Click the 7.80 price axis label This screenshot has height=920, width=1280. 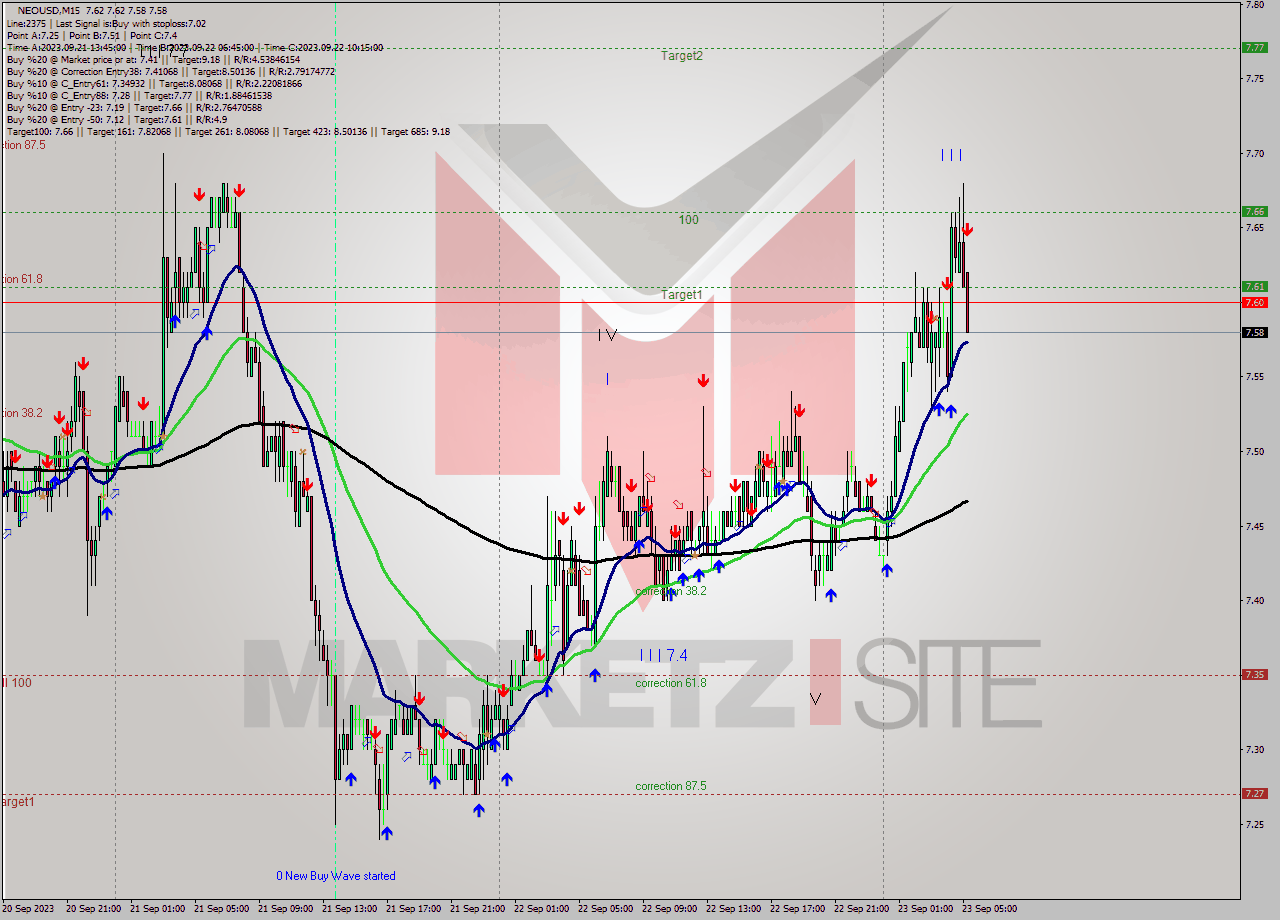coord(1254,5)
